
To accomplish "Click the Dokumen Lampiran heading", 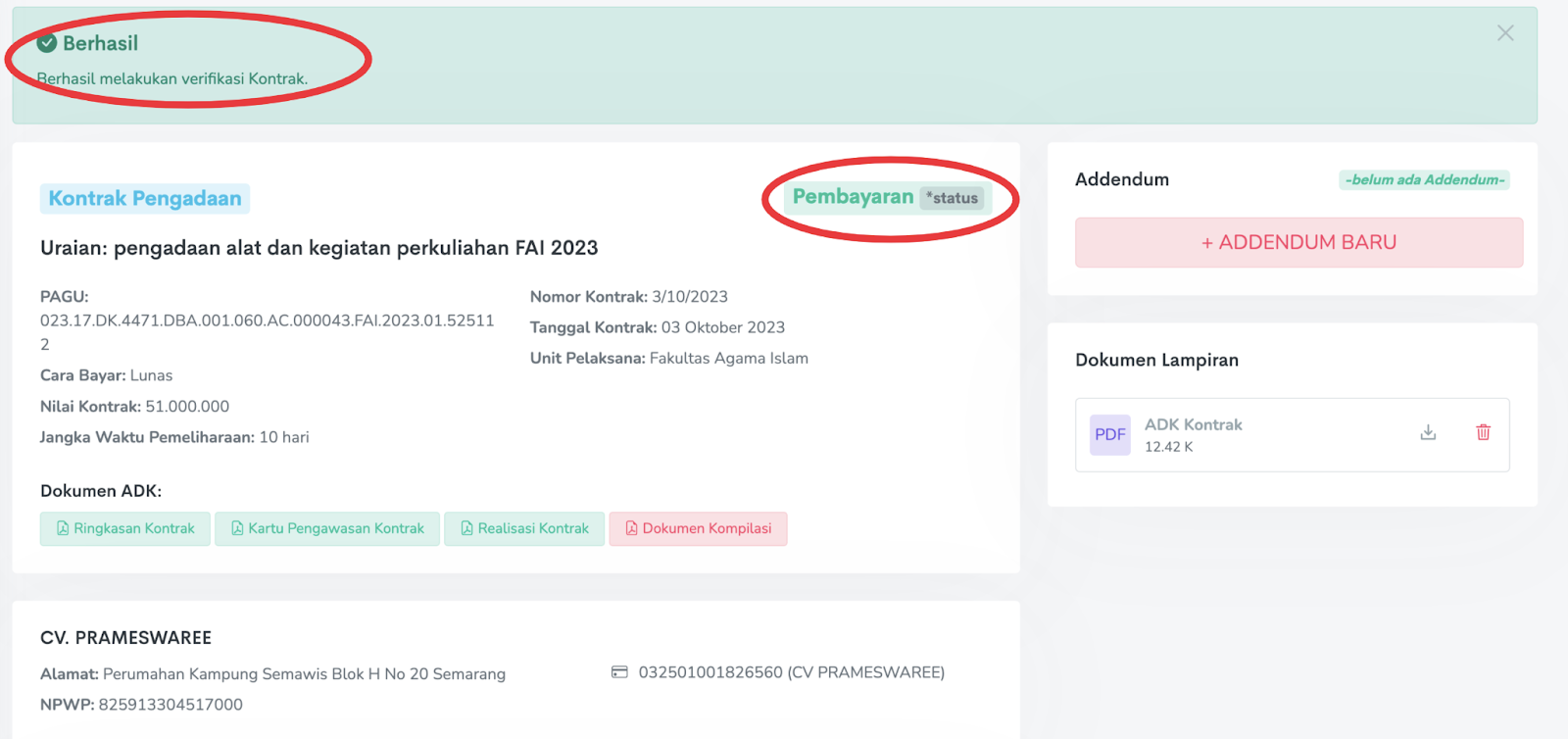I will point(1156,360).
